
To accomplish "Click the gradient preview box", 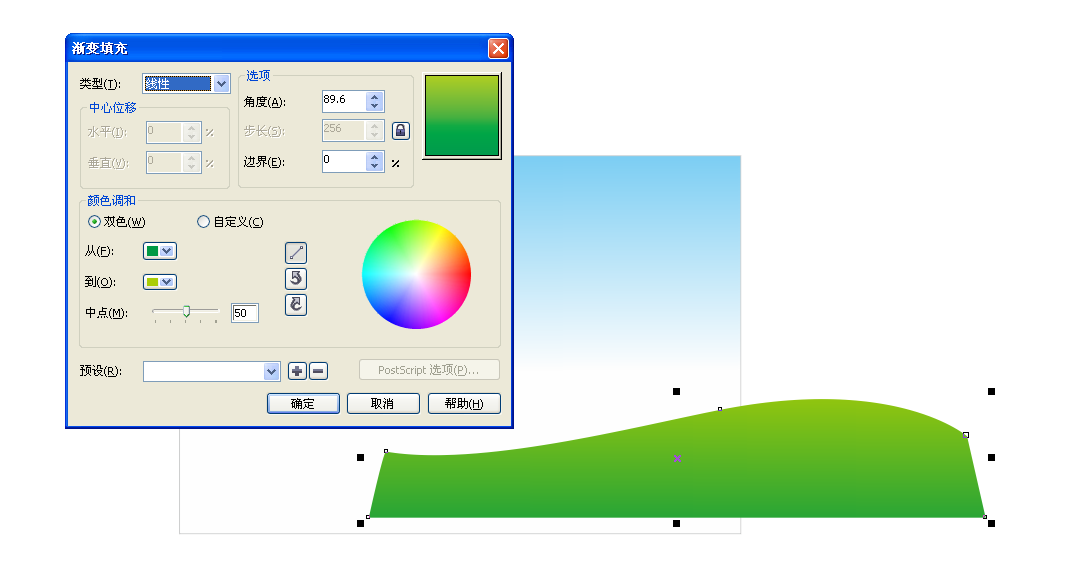I will pos(462,116).
